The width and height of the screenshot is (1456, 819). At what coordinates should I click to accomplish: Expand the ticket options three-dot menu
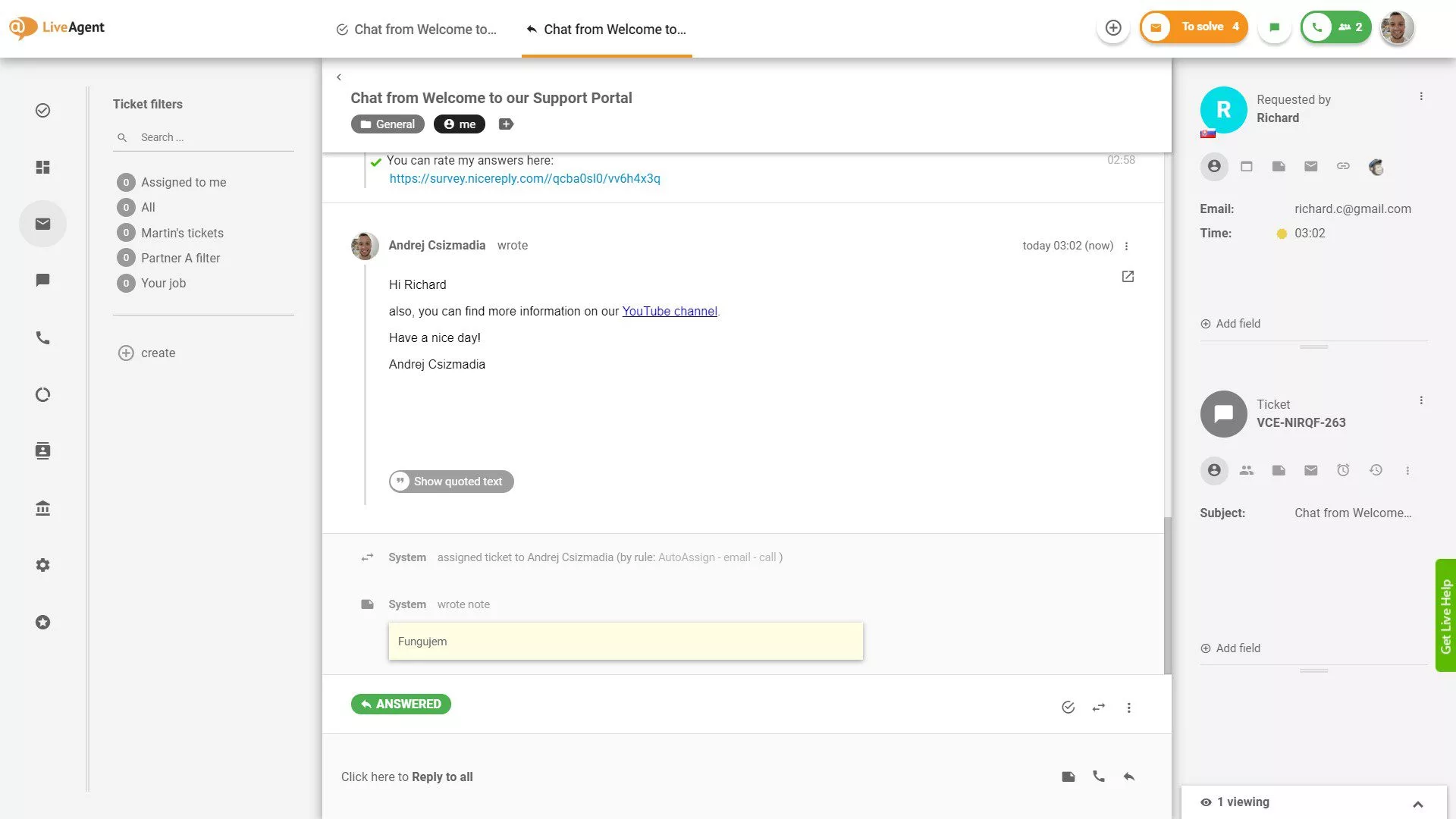pos(1421,400)
